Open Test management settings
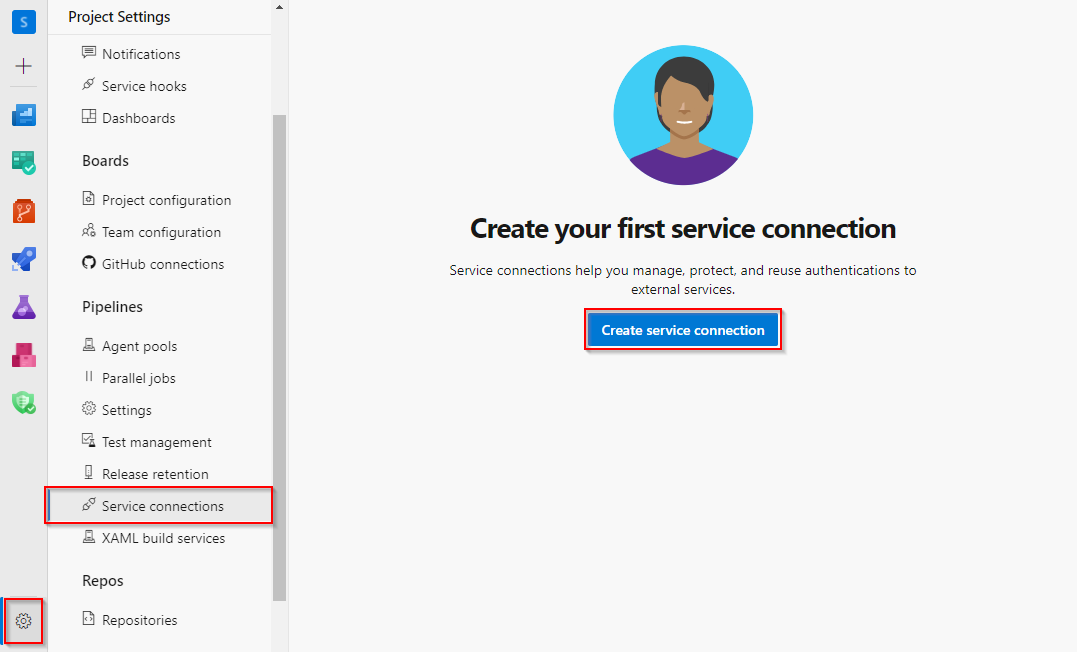The width and height of the screenshot is (1077, 652). [x=155, y=441]
